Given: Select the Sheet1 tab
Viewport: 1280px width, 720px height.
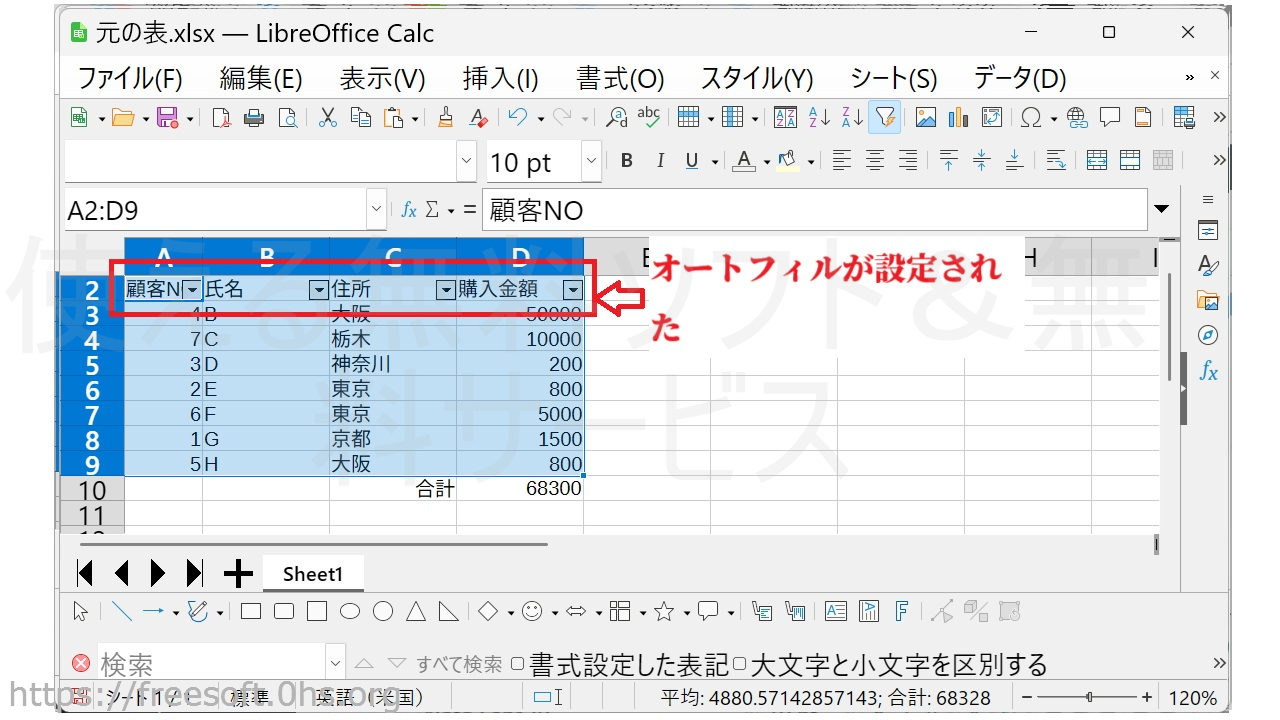Looking at the screenshot, I should 312,574.
